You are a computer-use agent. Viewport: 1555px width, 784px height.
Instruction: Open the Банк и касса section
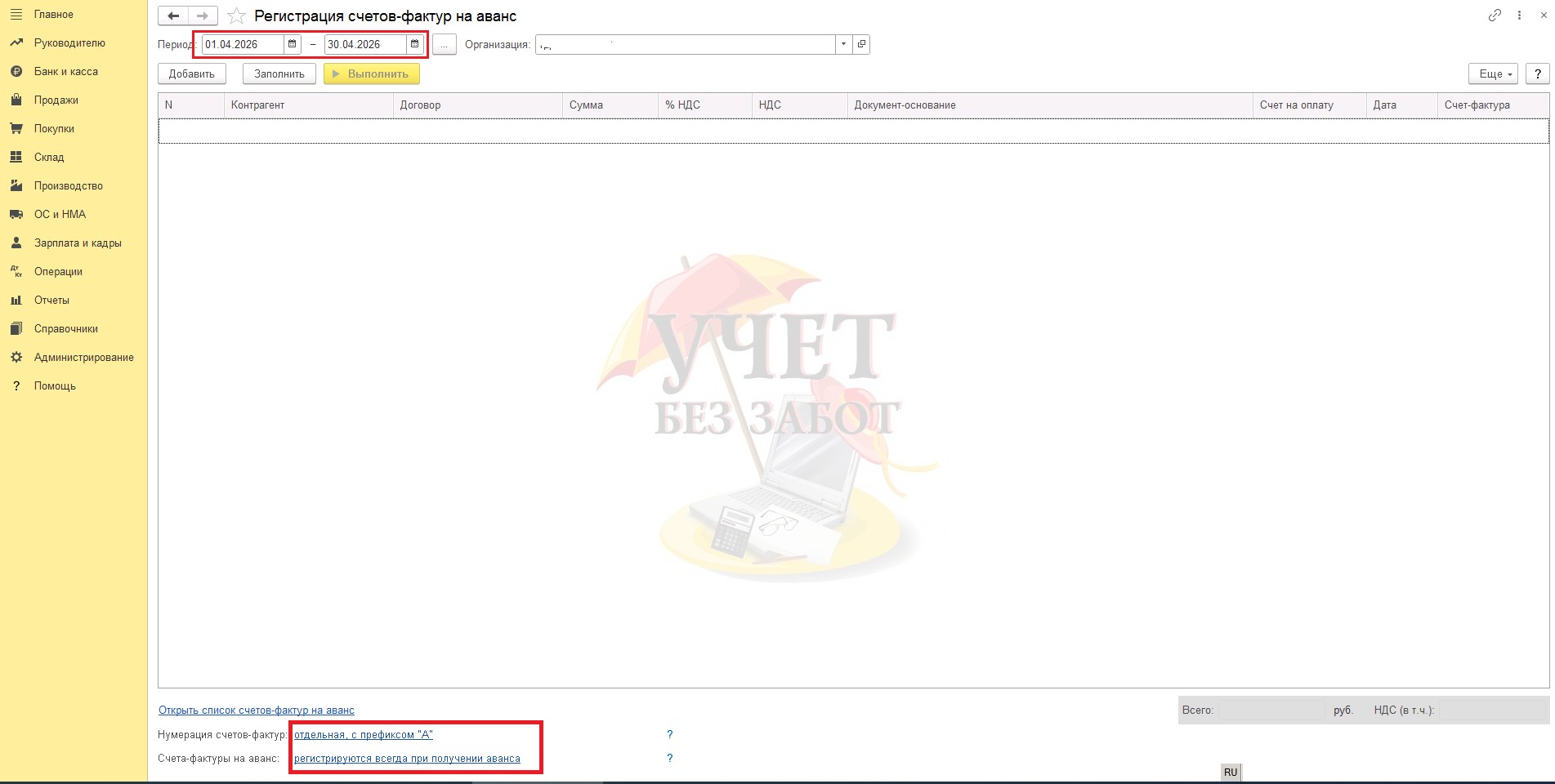pyautogui.click(x=66, y=72)
